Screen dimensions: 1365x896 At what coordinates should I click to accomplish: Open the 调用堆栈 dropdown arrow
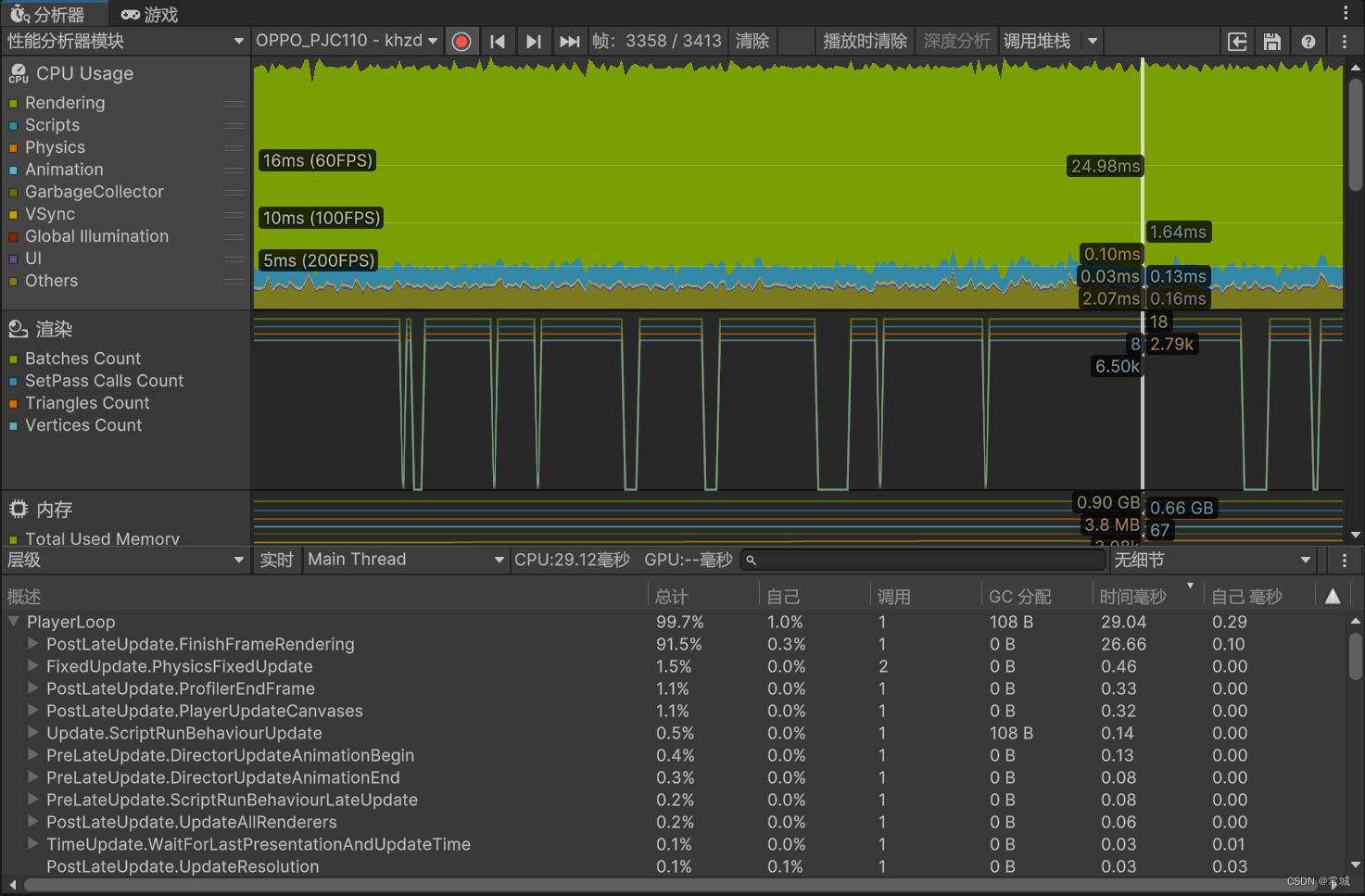(x=1093, y=41)
